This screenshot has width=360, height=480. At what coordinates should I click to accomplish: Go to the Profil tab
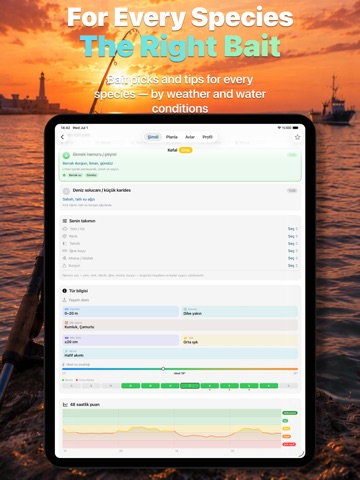tap(207, 137)
